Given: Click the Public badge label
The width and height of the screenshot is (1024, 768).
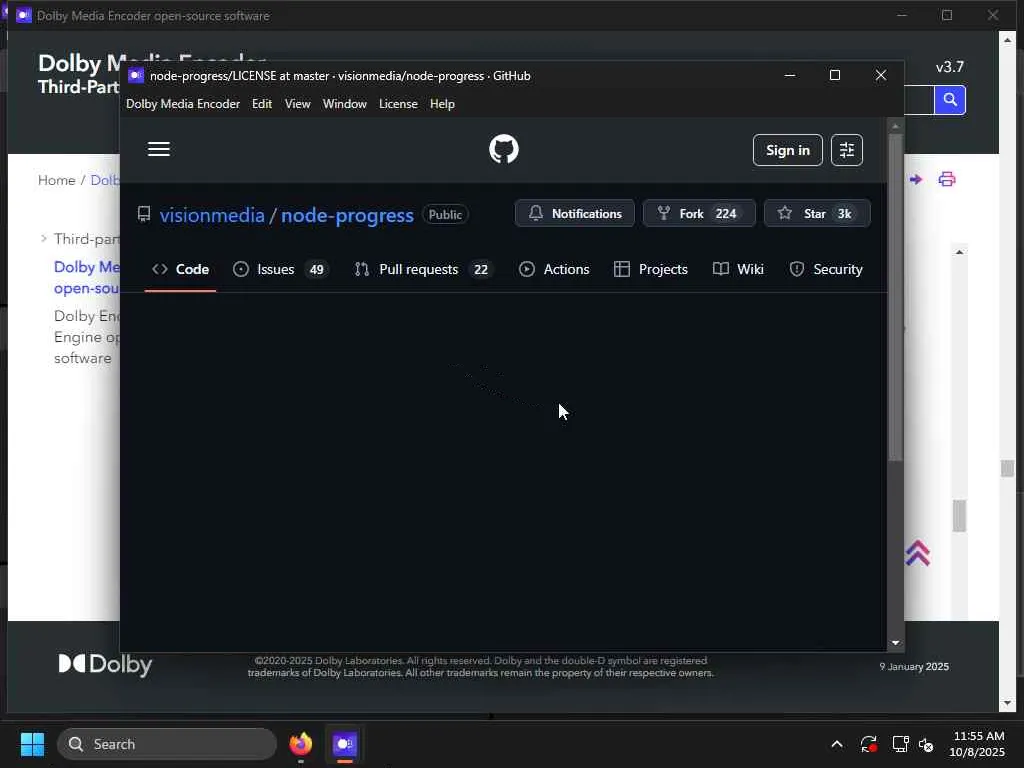Looking at the screenshot, I should click(x=445, y=214).
